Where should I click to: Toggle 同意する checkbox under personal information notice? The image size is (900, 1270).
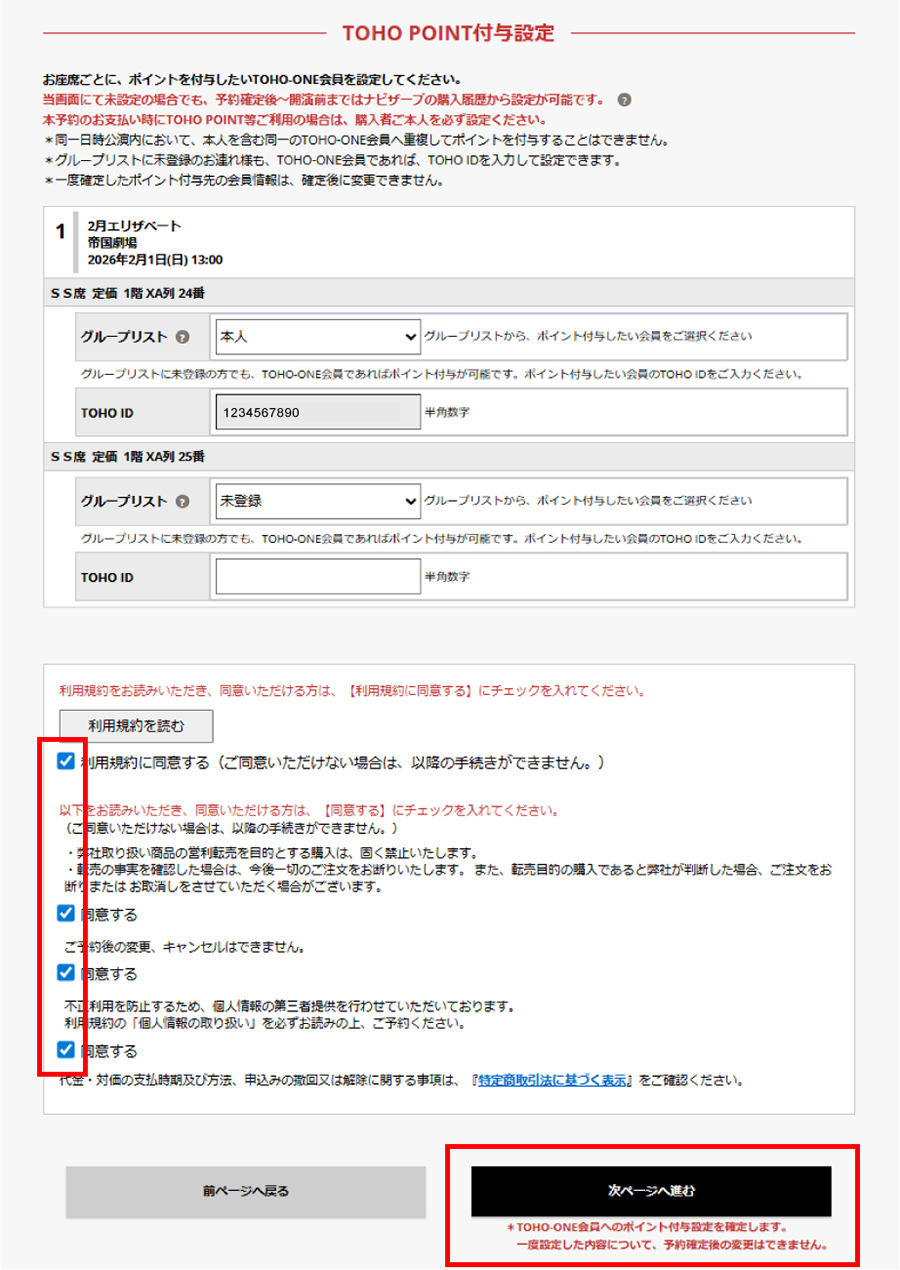pyautogui.click(x=66, y=1050)
